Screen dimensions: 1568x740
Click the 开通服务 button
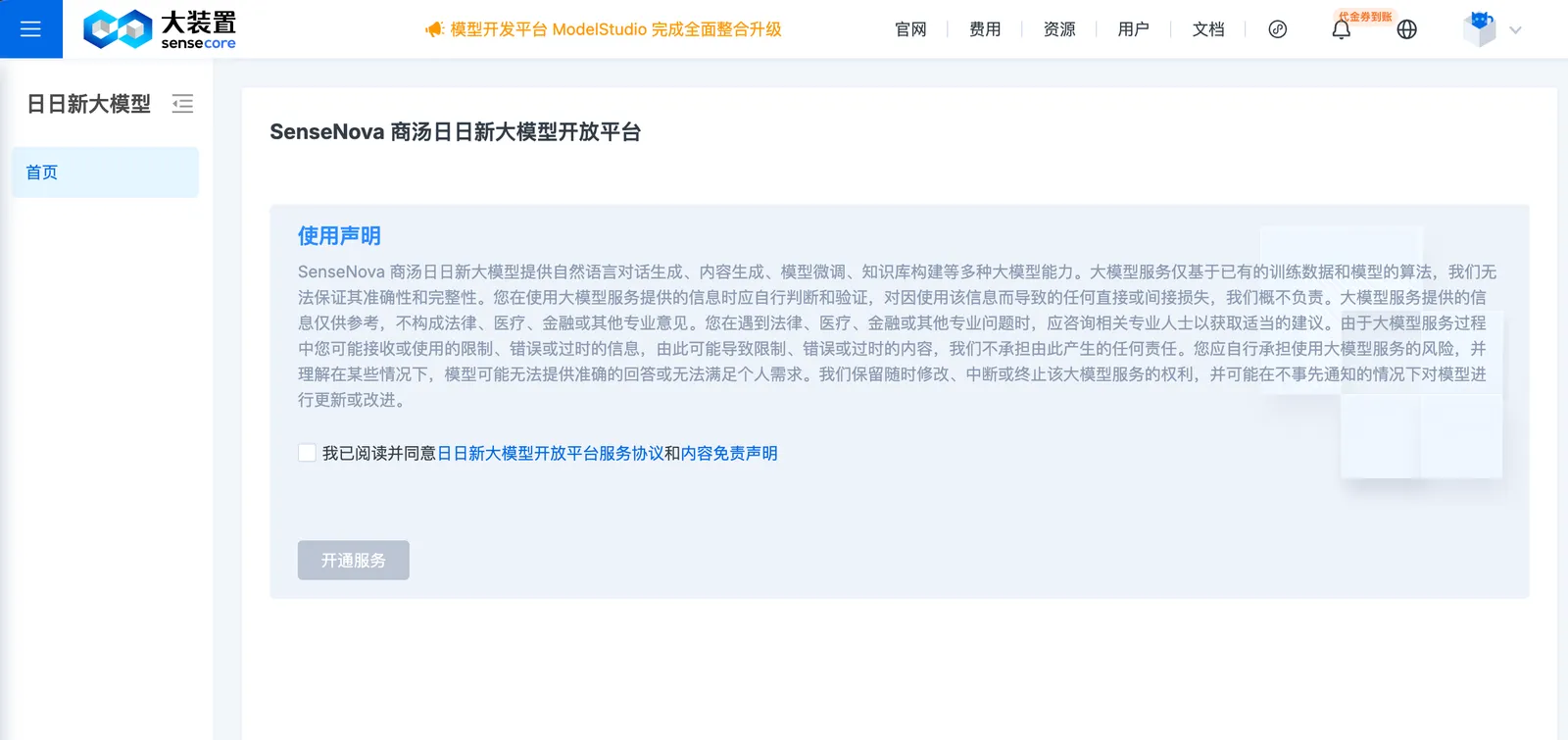click(354, 561)
